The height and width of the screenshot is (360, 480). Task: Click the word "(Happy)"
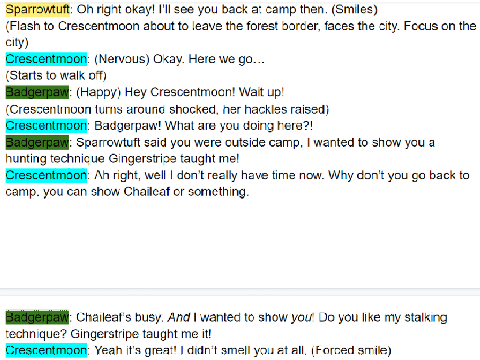coord(99,92)
